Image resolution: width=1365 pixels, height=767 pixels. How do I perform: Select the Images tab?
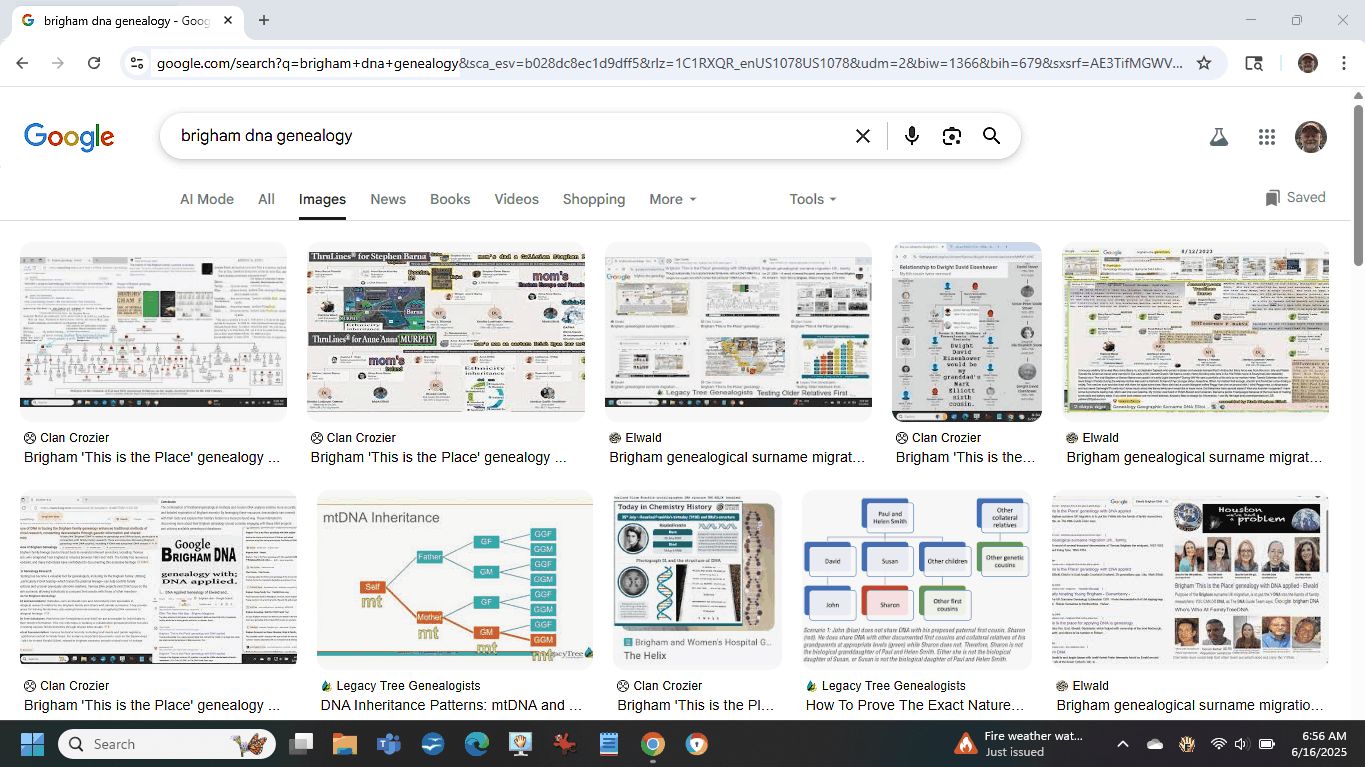click(x=322, y=199)
